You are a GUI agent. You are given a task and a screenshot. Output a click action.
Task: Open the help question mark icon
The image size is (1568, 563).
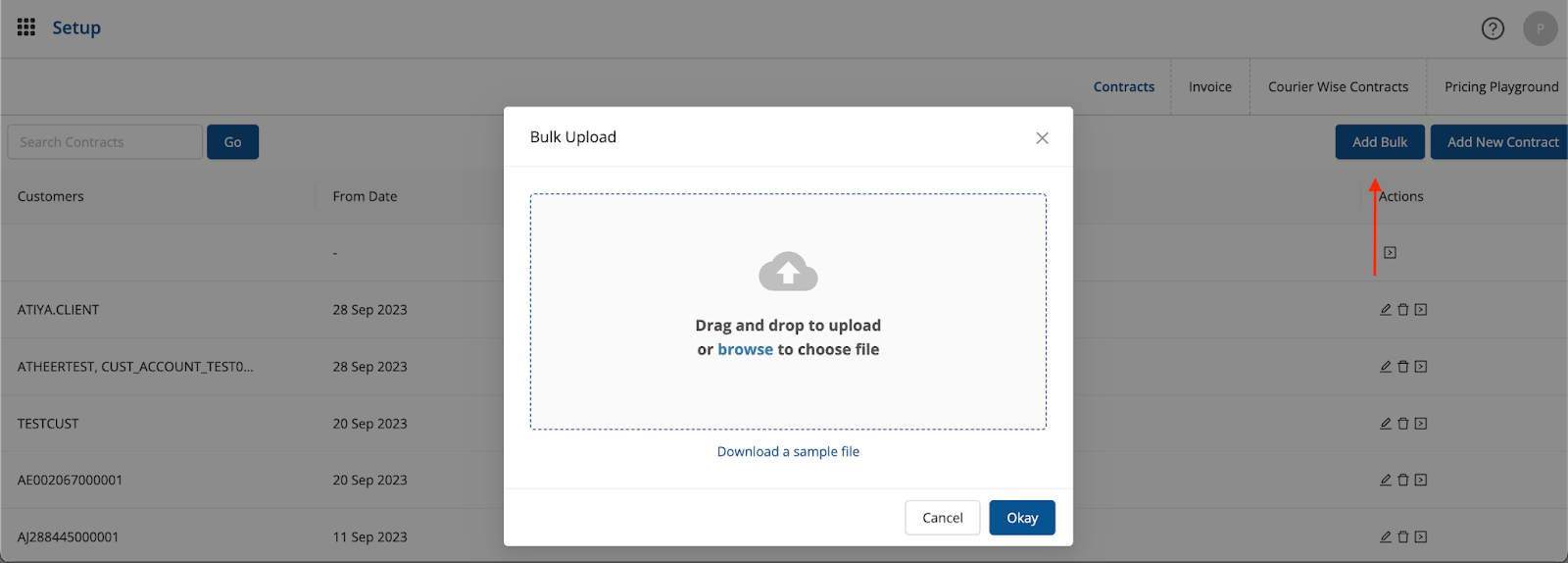(x=1492, y=28)
